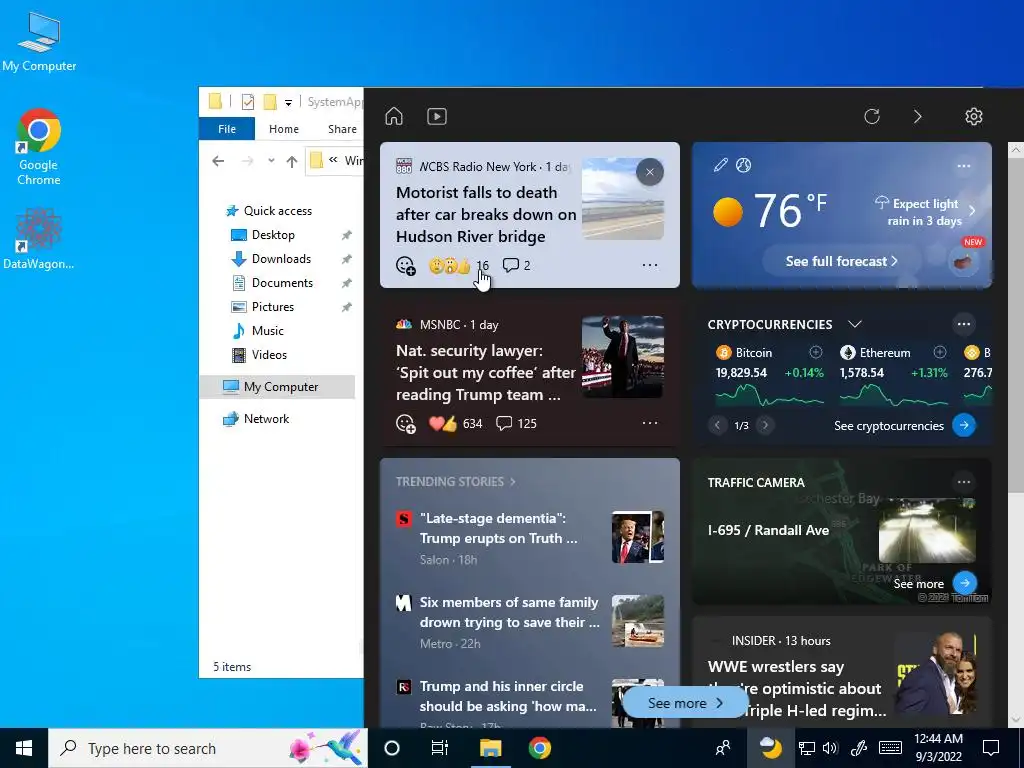
Task: Select Quick access in the navigation pane
Action: click(278, 211)
